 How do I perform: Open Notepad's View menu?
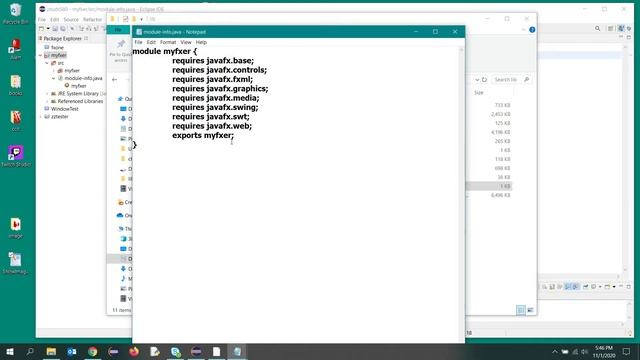(x=186, y=42)
